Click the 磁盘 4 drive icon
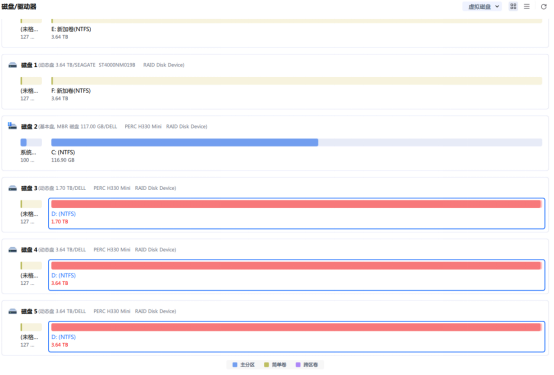This screenshot has height=375, width=554. [x=13, y=250]
